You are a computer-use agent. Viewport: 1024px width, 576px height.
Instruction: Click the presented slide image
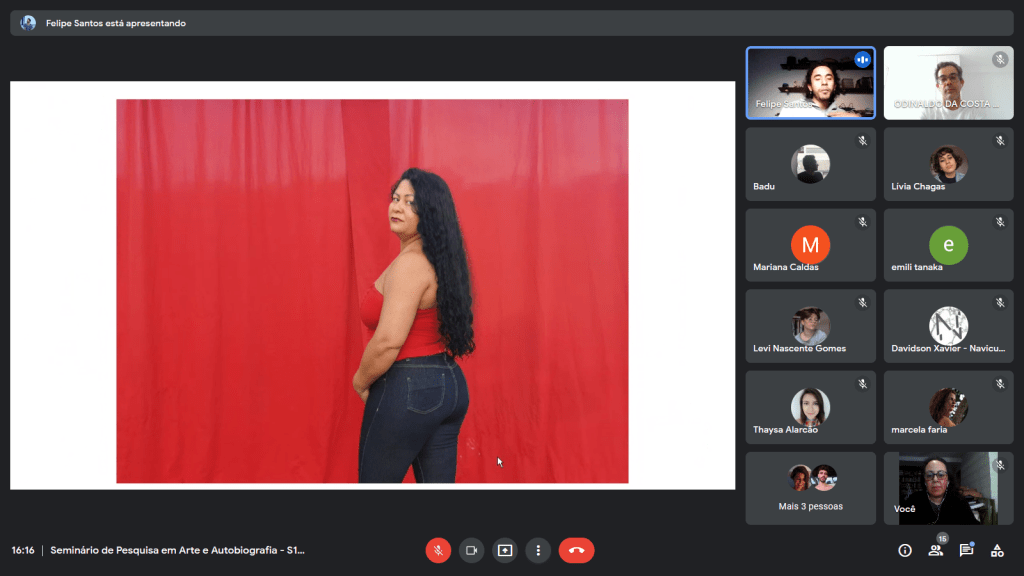[372, 290]
